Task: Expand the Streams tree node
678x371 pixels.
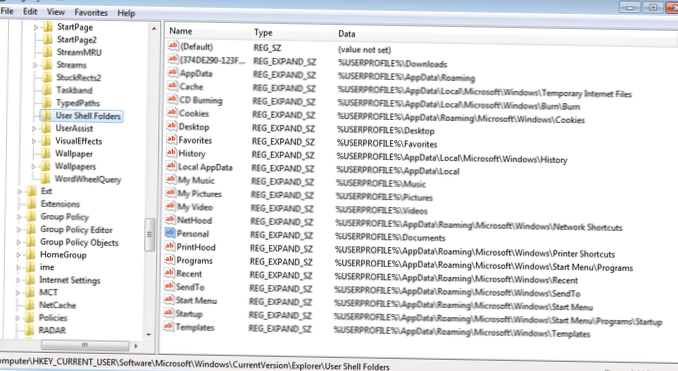Action: point(35,65)
